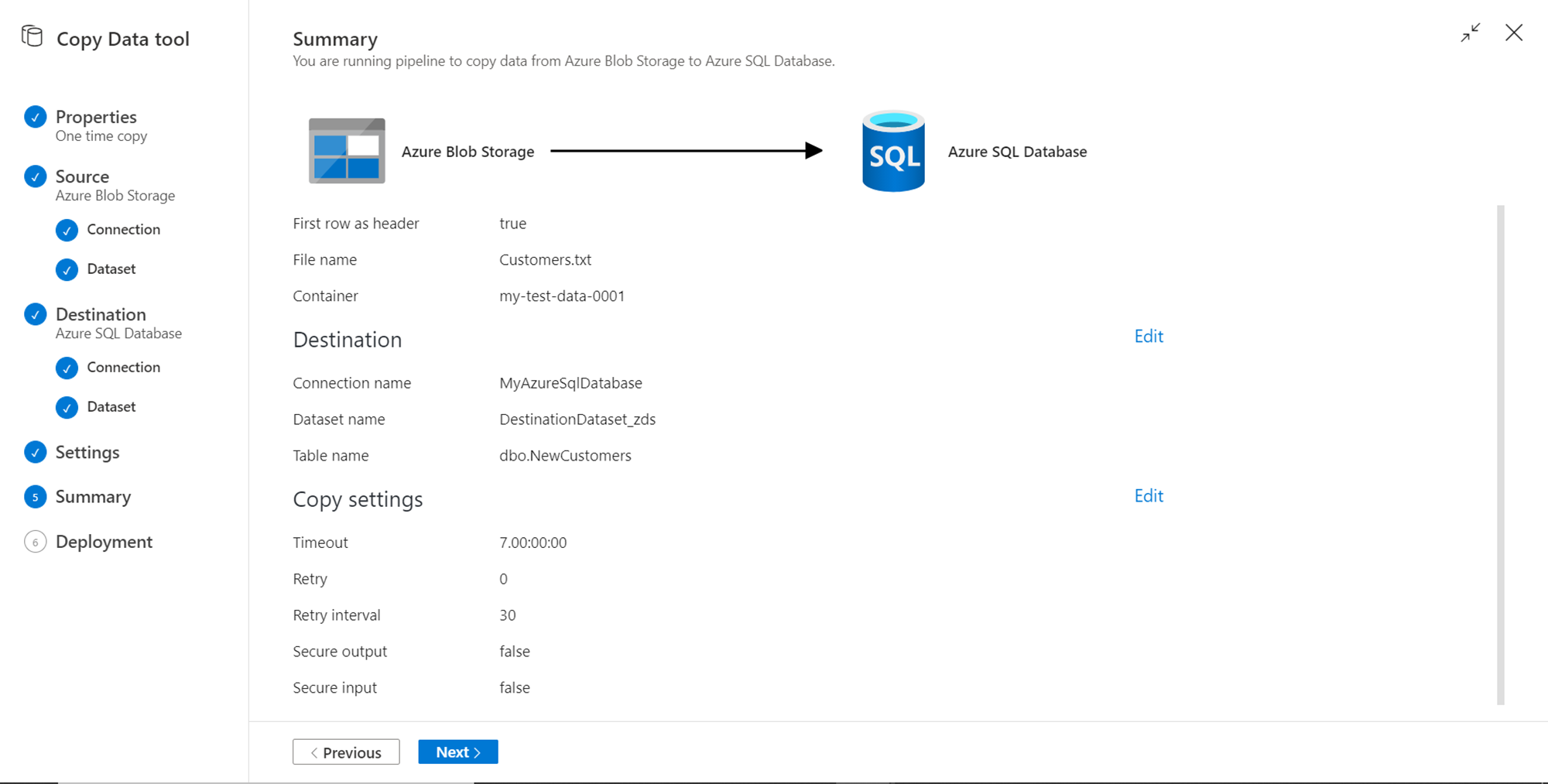The image size is (1548, 784).
Task: Open Source Connection sub-step
Action: 123,230
